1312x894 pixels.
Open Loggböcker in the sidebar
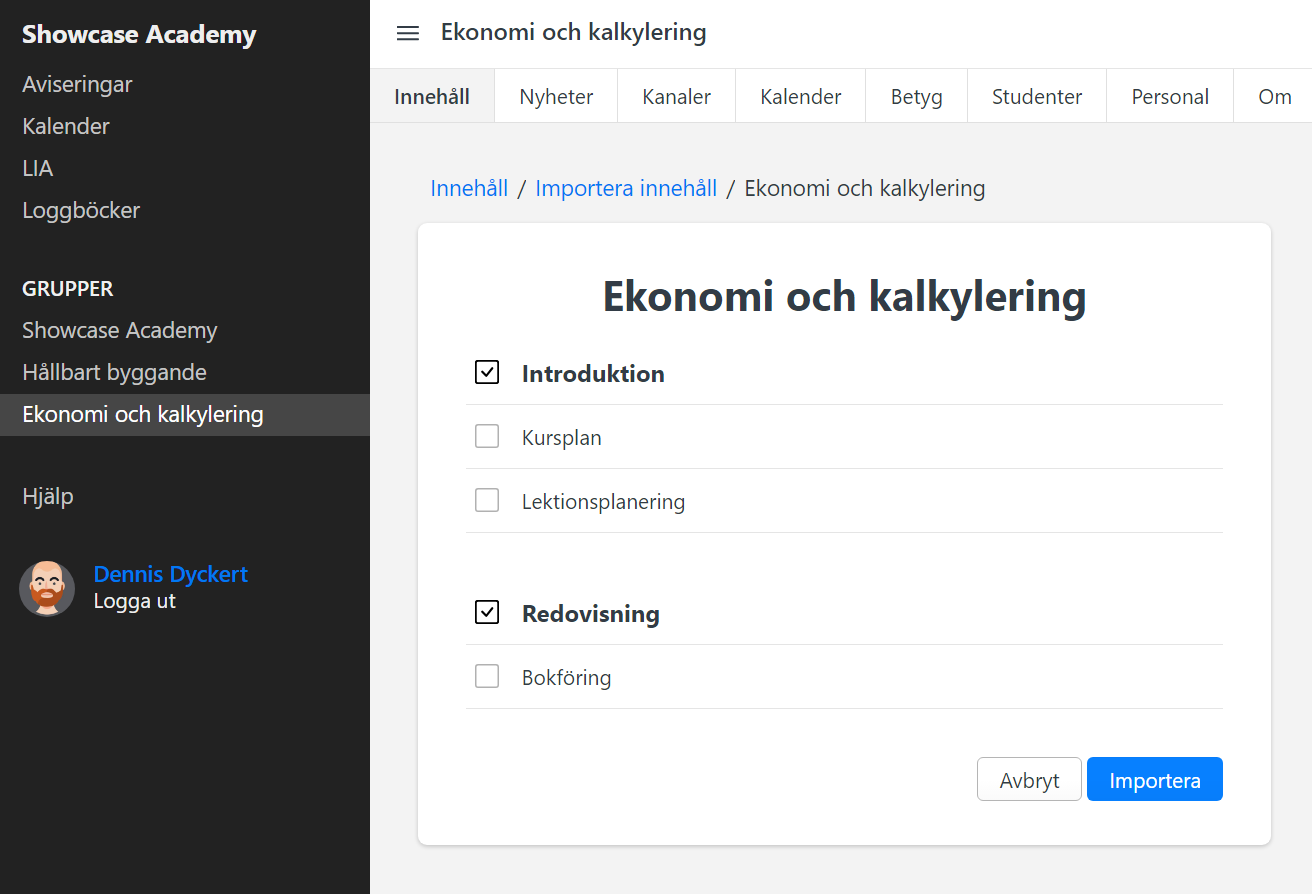tap(81, 210)
